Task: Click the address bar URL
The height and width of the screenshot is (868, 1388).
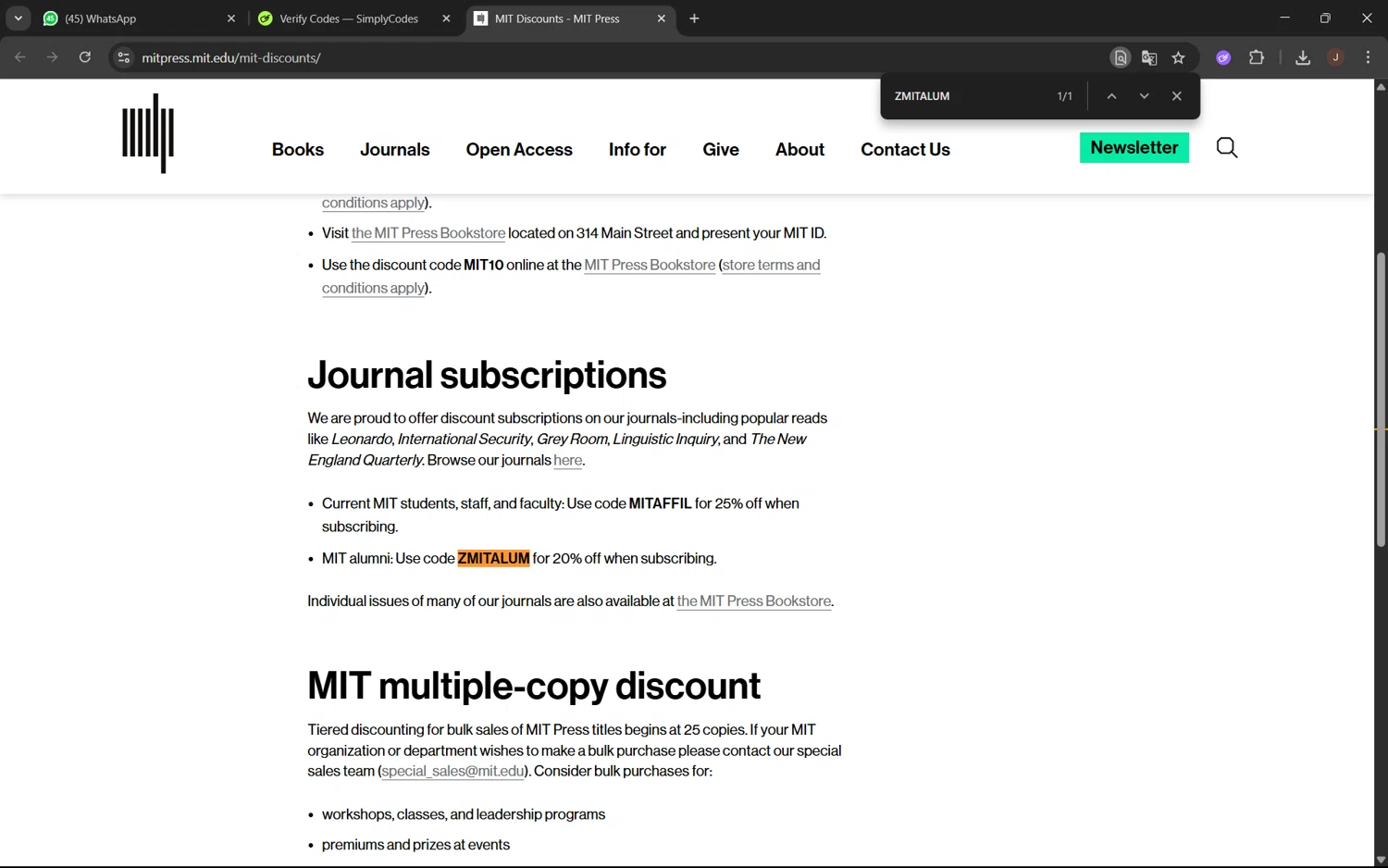Action: click(x=231, y=57)
